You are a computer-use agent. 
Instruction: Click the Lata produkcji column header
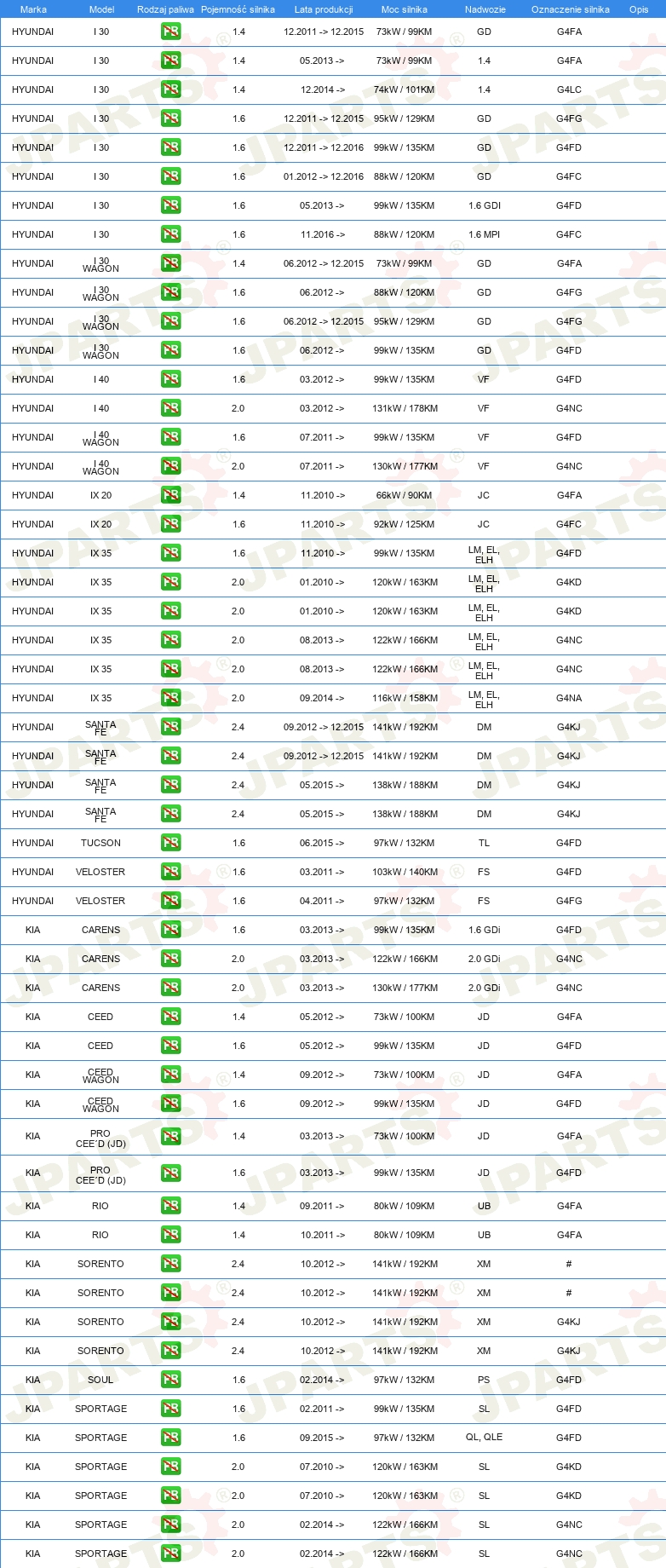coord(324,9)
